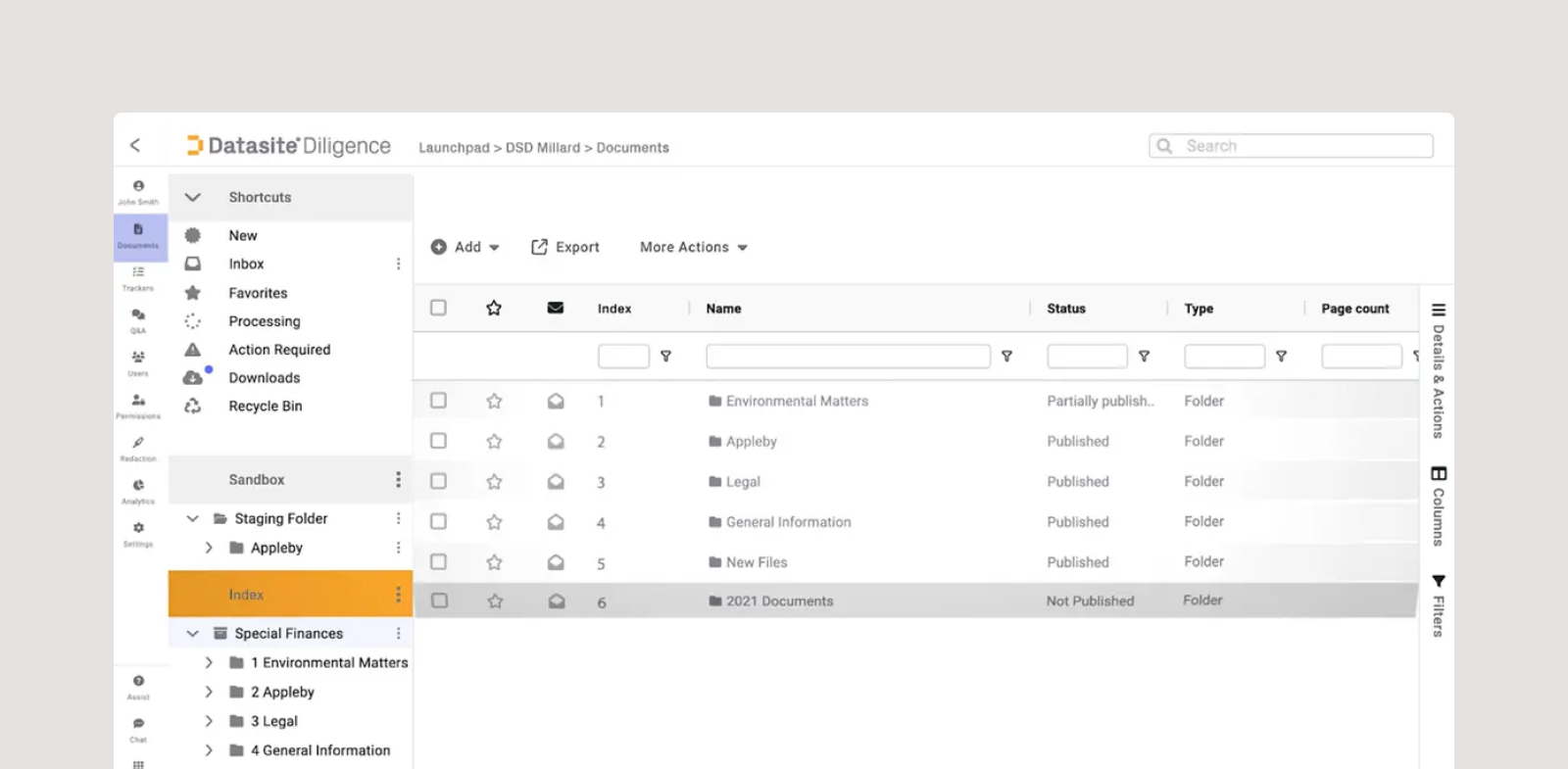Click the Status column filter icon
This screenshot has width=1568, height=769.
(x=1144, y=357)
